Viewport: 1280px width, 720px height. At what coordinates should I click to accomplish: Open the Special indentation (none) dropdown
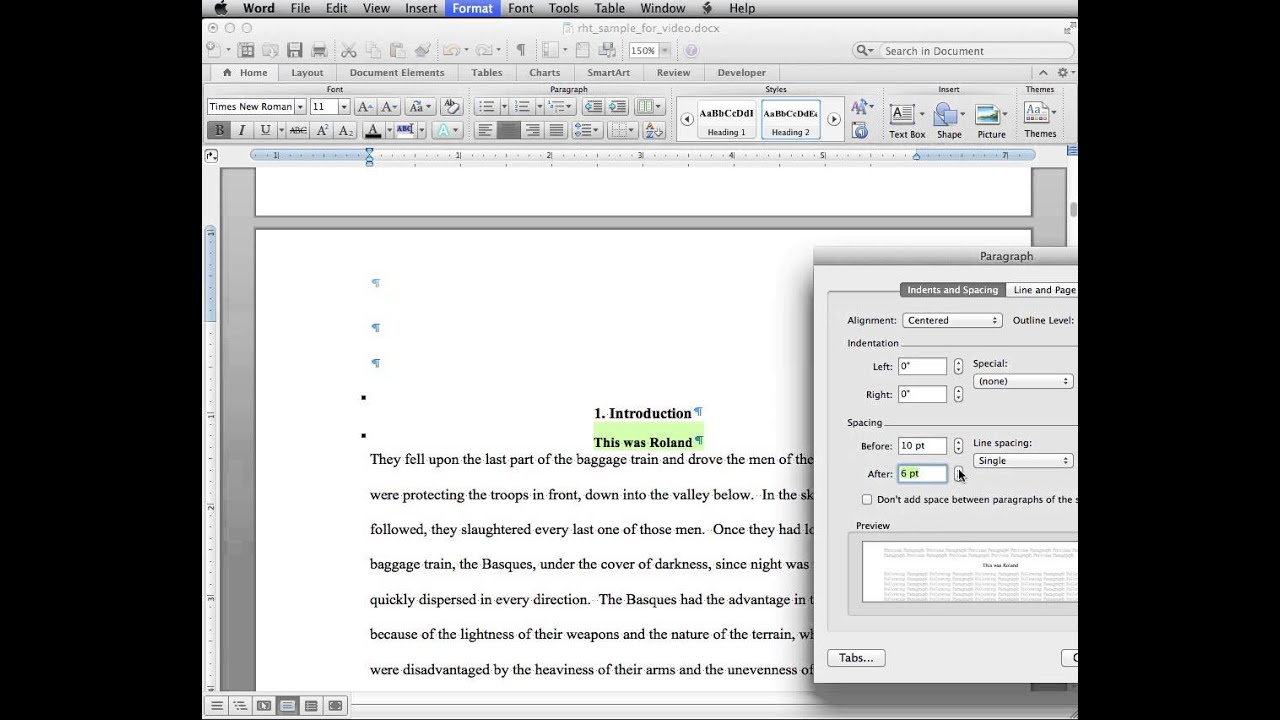[x=1023, y=381]
